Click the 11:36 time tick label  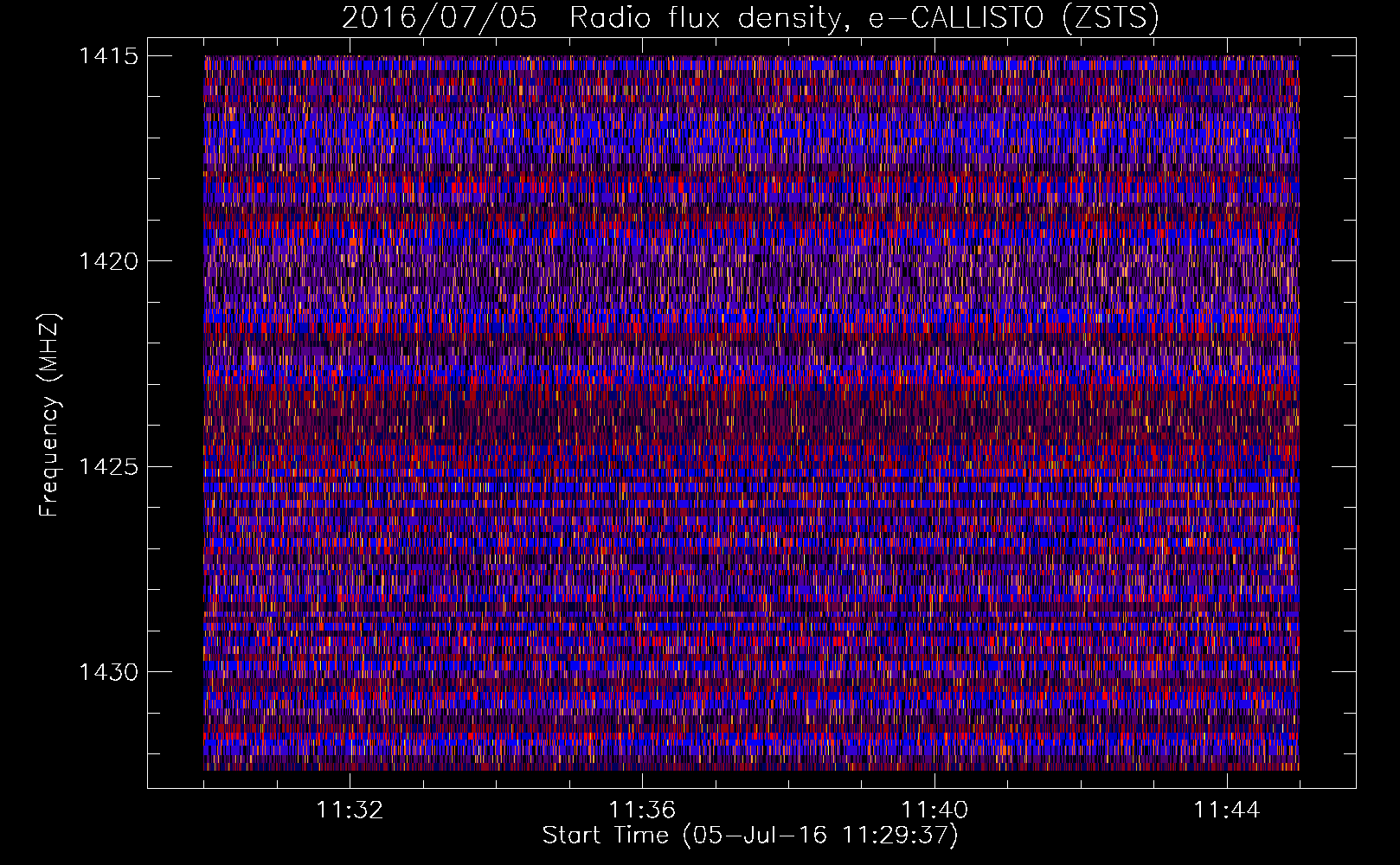tap(642, 811)
